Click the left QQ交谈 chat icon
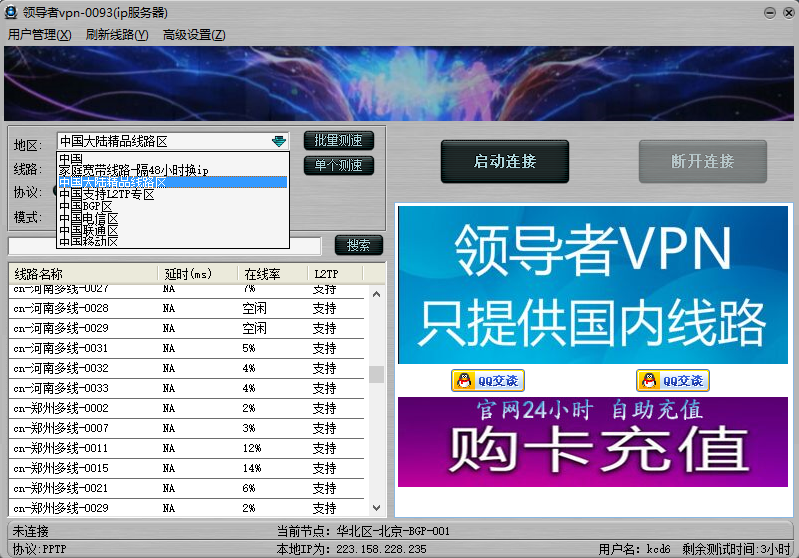The image size is (799, 558). tap(487, 380)
